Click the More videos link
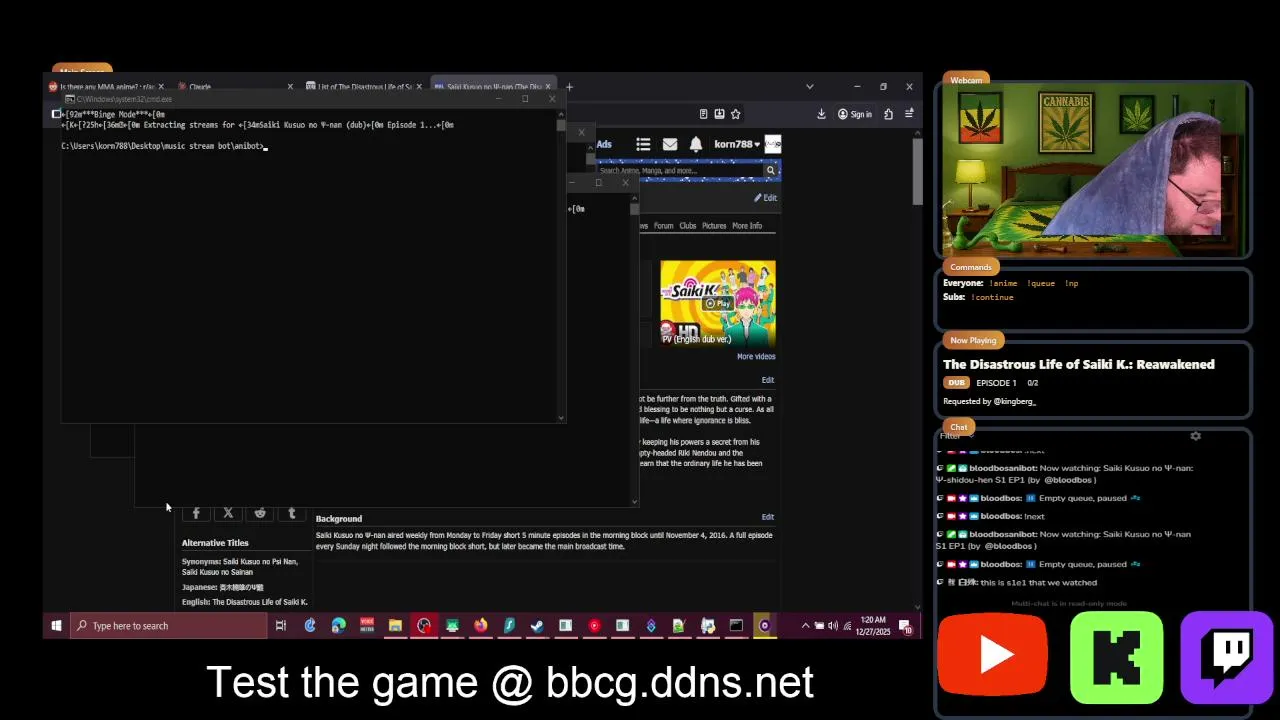Image resolution: width=1280 pixels, height=720 pixels. pyautogui.click(x=756, y=357)
